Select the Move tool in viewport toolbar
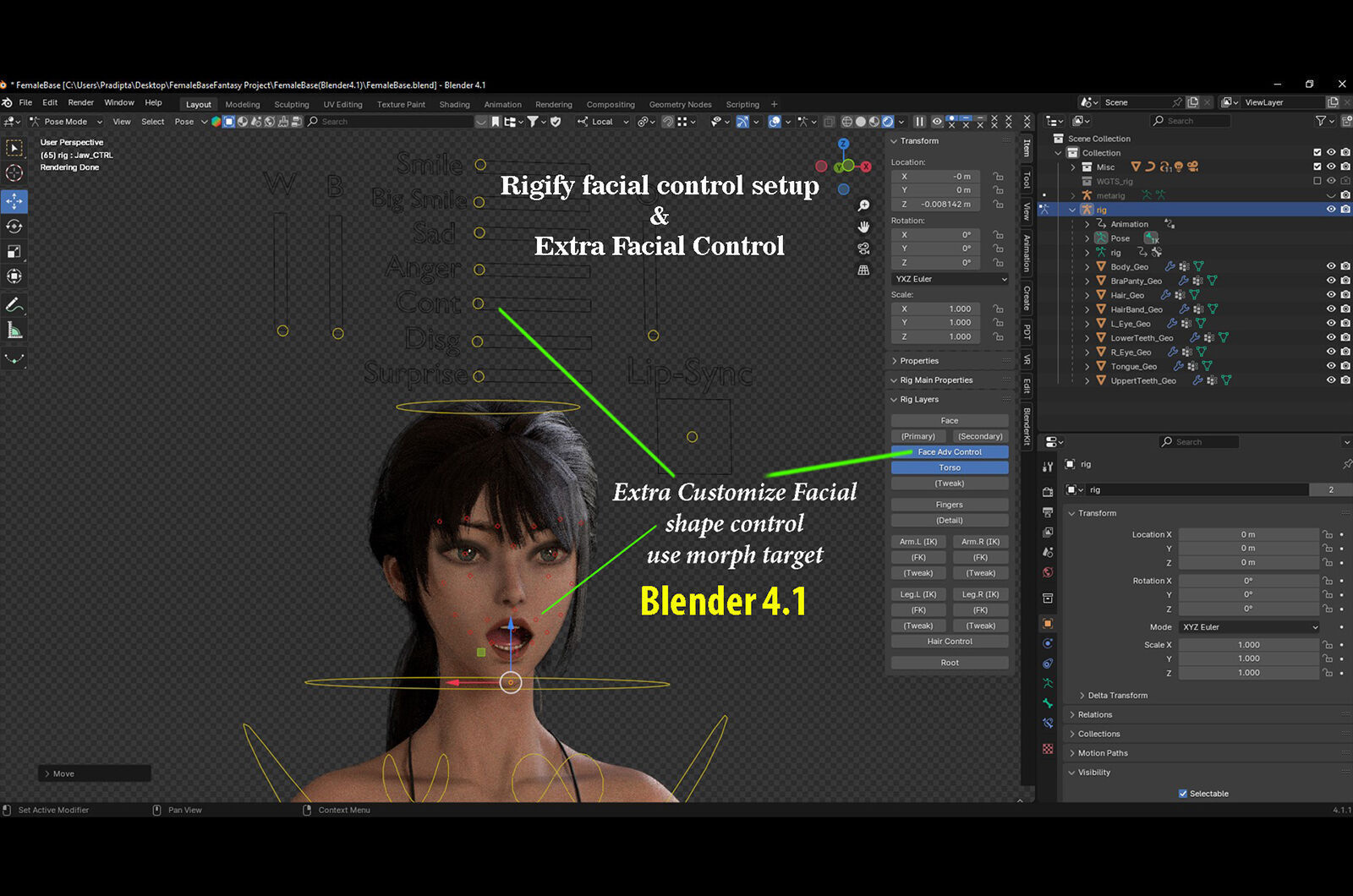 coord(14,201)
